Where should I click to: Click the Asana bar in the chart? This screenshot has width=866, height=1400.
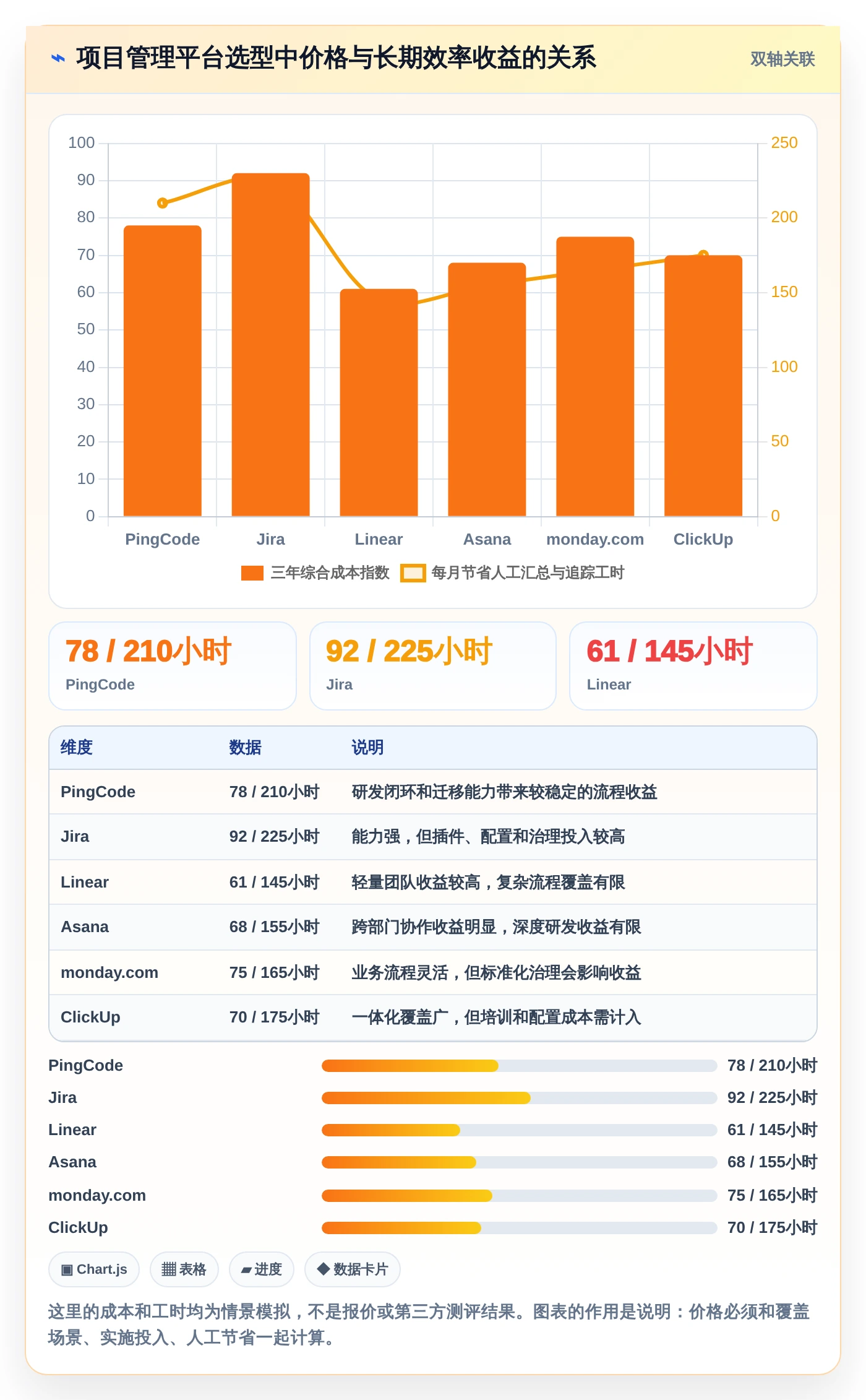coord(487,389)
